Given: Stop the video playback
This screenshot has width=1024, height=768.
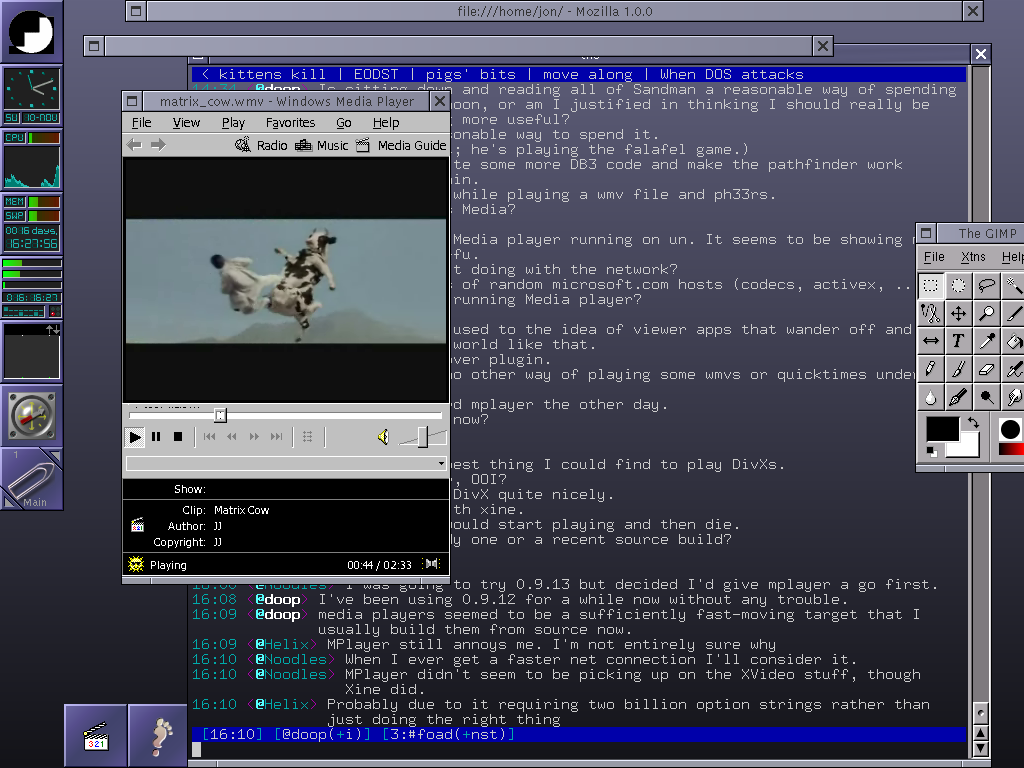Looking at the screenshot, I should click(178, 437).
